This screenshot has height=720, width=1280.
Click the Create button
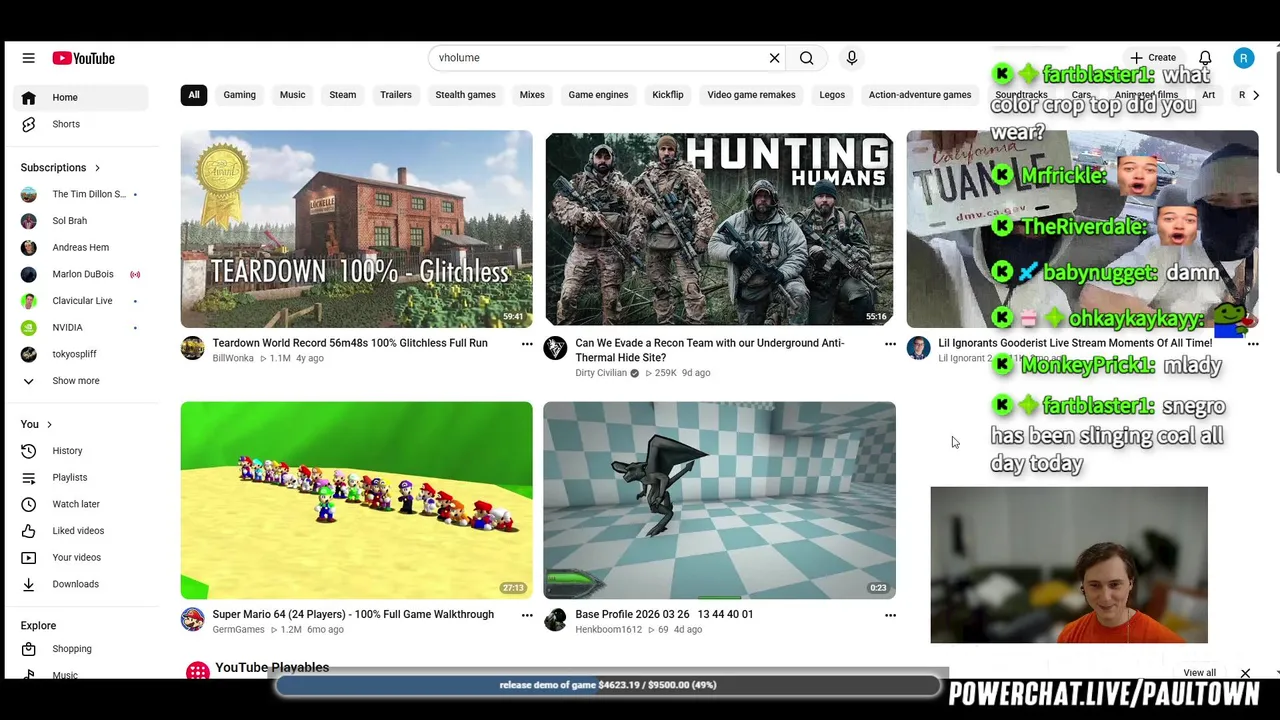(1153, 58)
